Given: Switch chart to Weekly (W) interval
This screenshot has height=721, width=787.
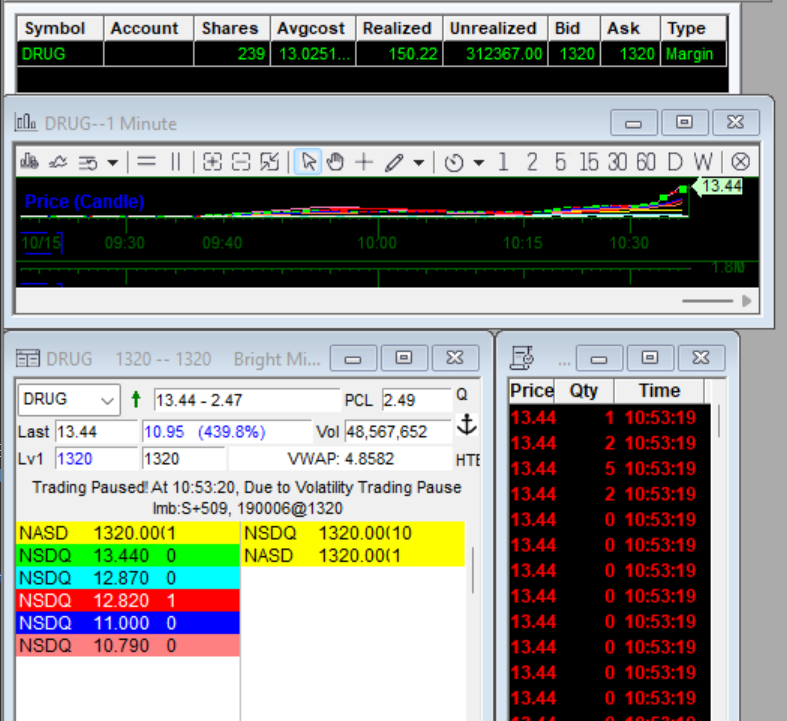Looking at the screenshot, I should [703, 162].
